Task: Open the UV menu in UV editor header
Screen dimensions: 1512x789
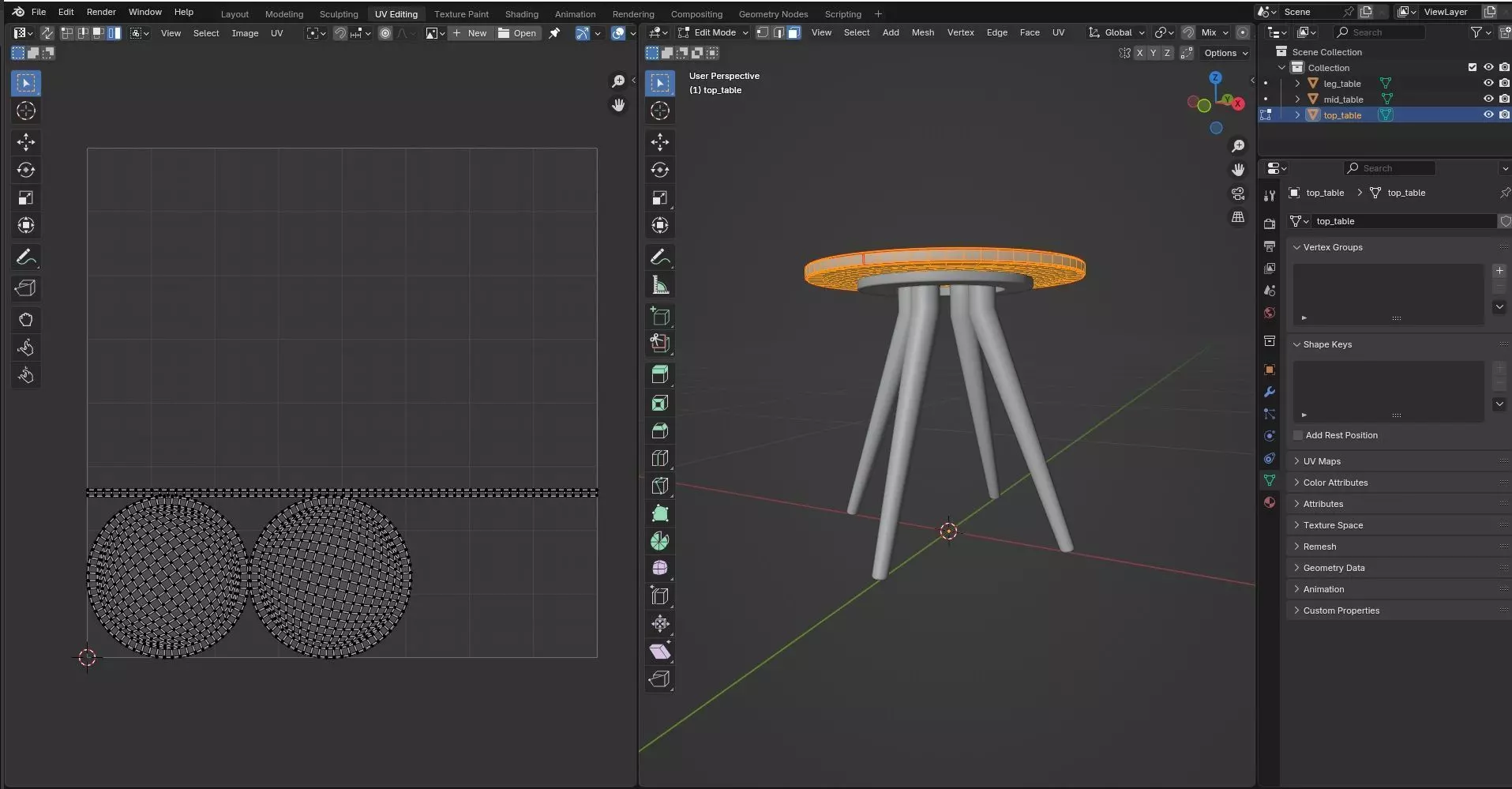Action: coord(276,33)
